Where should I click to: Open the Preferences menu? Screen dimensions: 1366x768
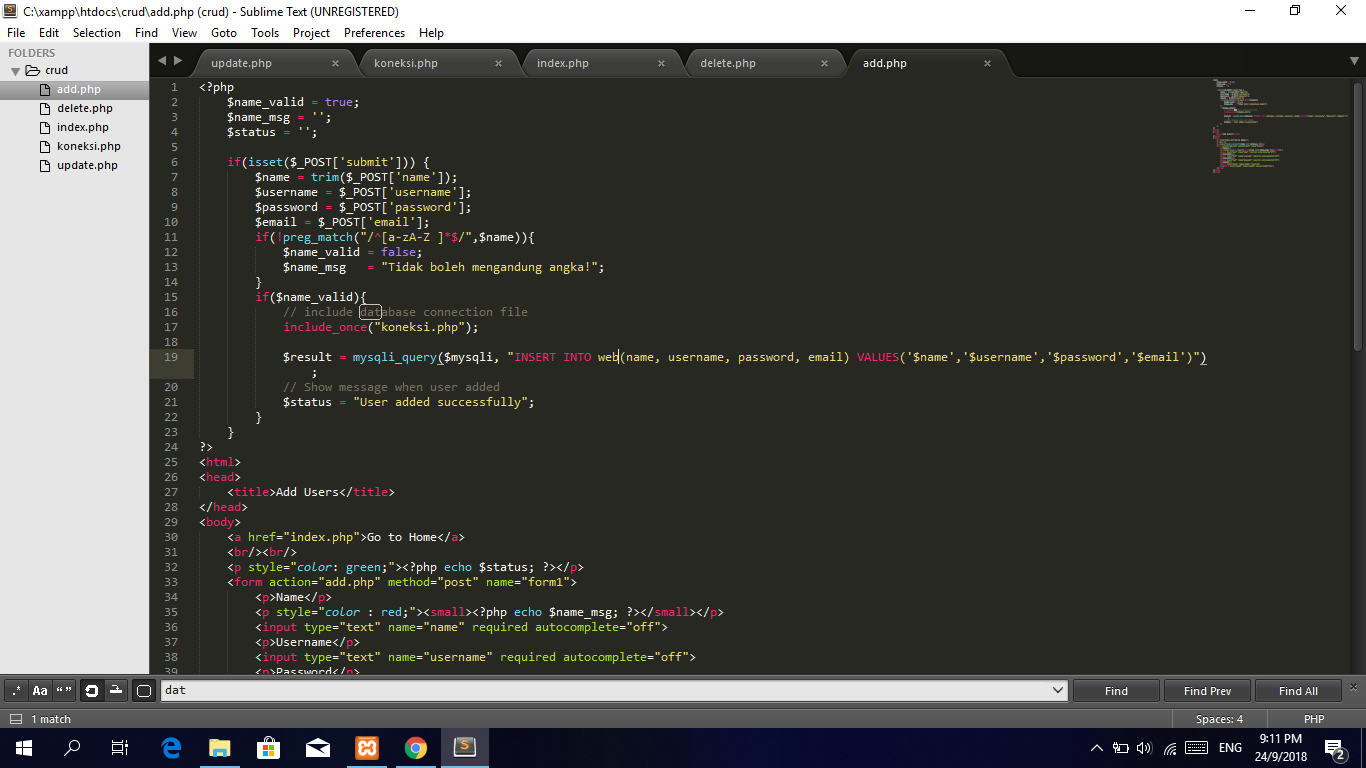click(375, 32)
